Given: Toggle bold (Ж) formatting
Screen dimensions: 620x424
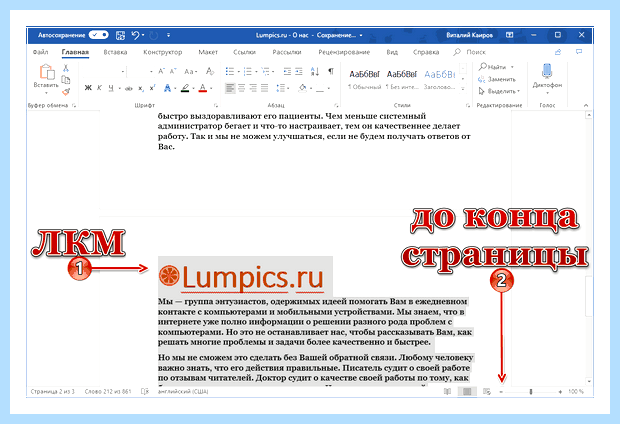Looking at the screenshot, I should [88, 88].
